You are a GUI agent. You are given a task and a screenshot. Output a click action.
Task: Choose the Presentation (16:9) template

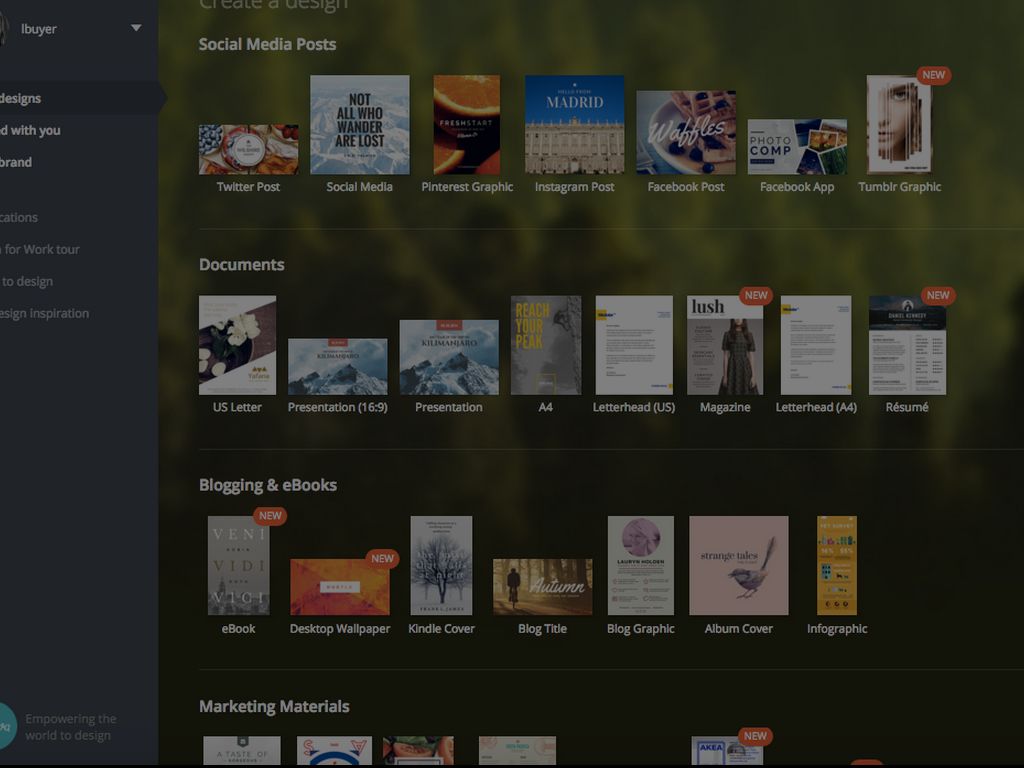(337, 367)
